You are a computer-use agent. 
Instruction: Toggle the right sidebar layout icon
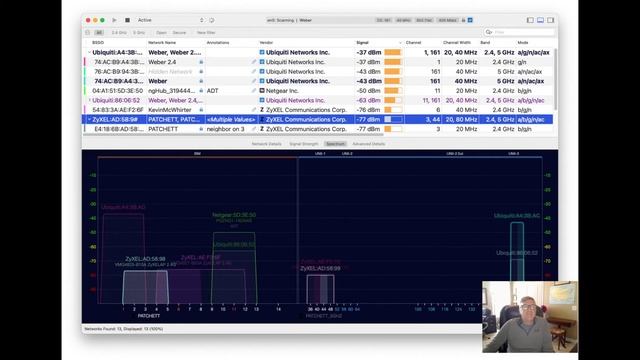[551, 20]
